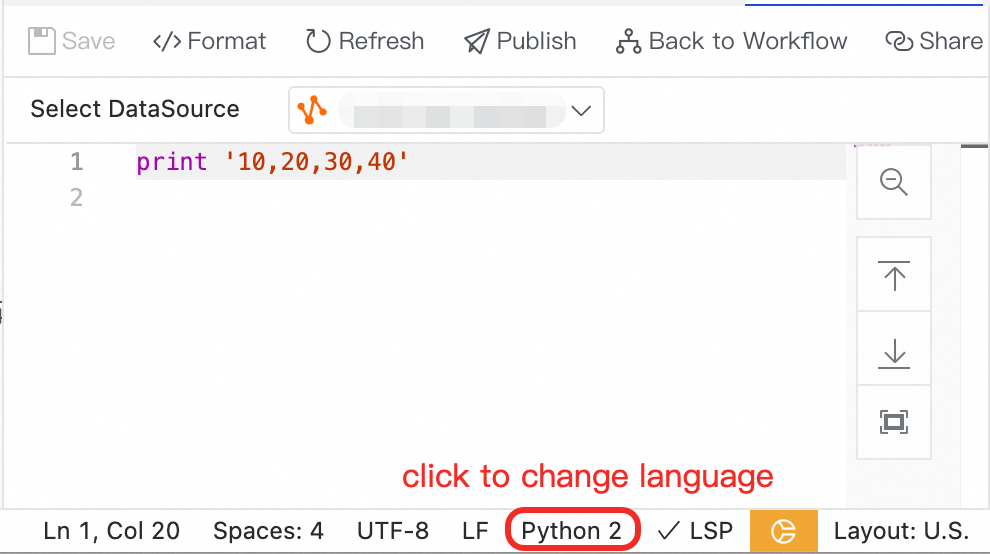Image resolution: width=990 pixels, height=554 pixels.
Task: Click the UTF-8 encoding indicator
Action: tap(392, 531)
